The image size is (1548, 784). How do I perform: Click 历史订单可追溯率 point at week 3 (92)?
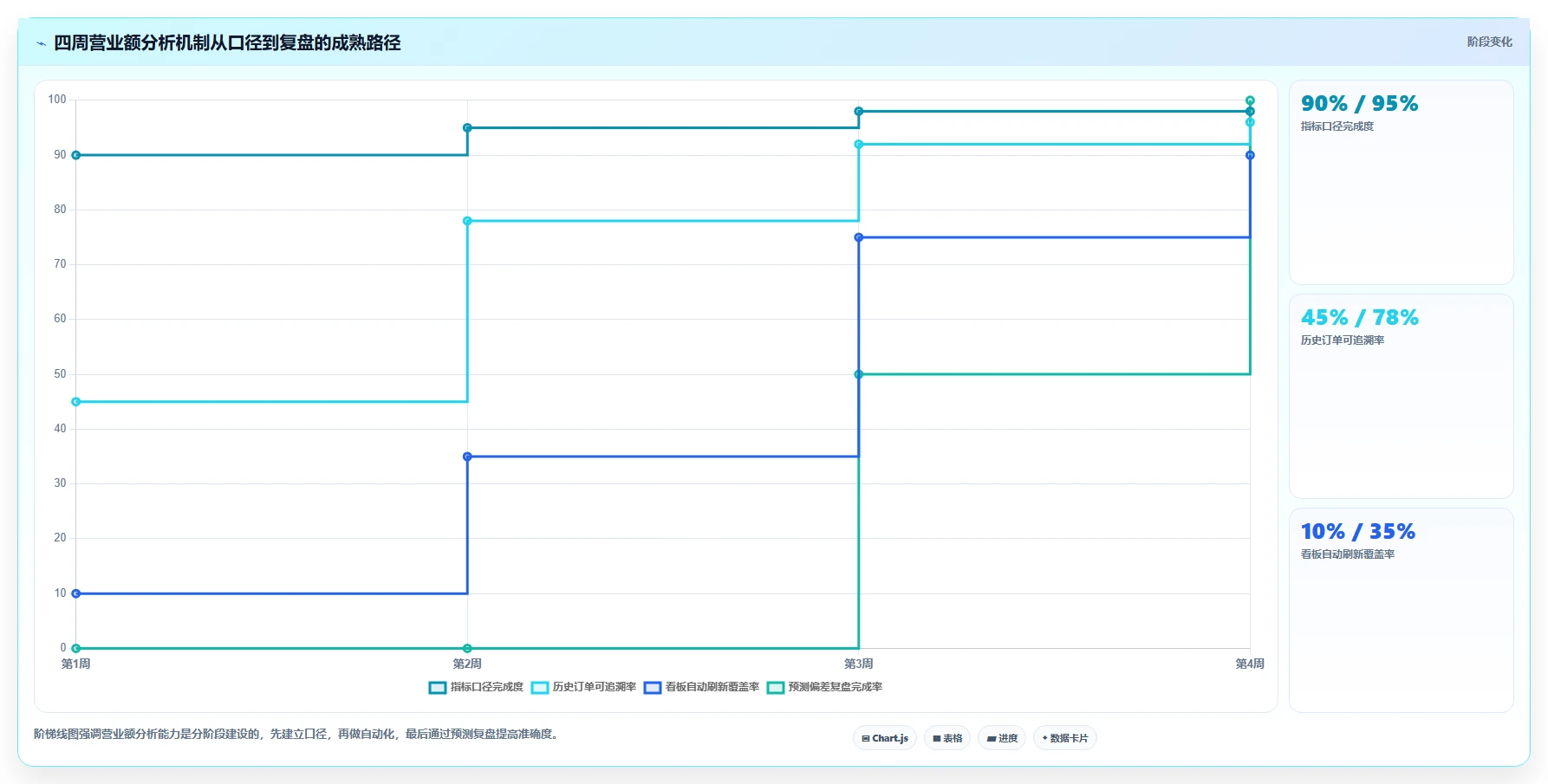point(859,145)
